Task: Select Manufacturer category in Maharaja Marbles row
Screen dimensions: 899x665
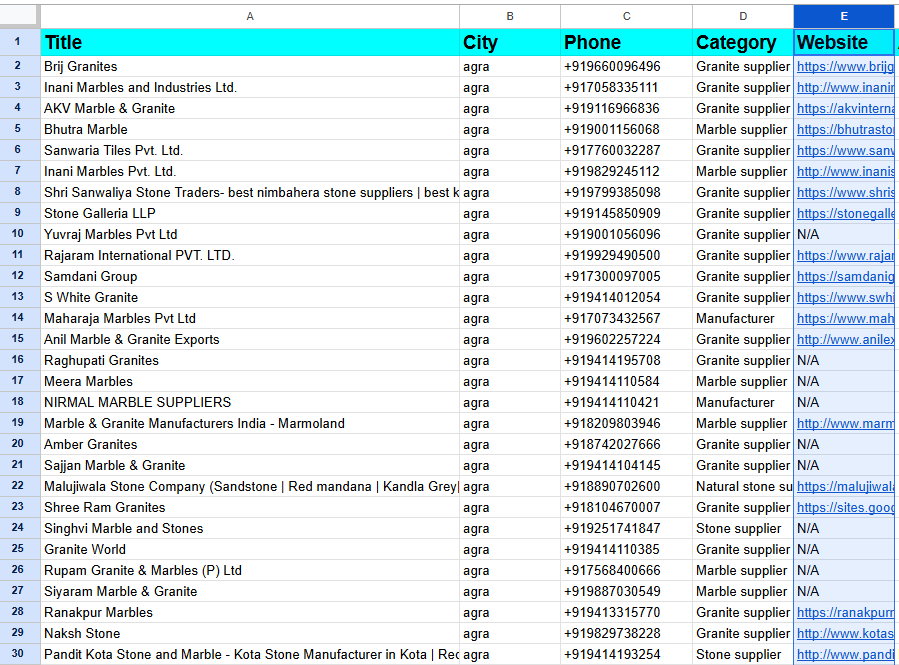Action: (743, 318)
